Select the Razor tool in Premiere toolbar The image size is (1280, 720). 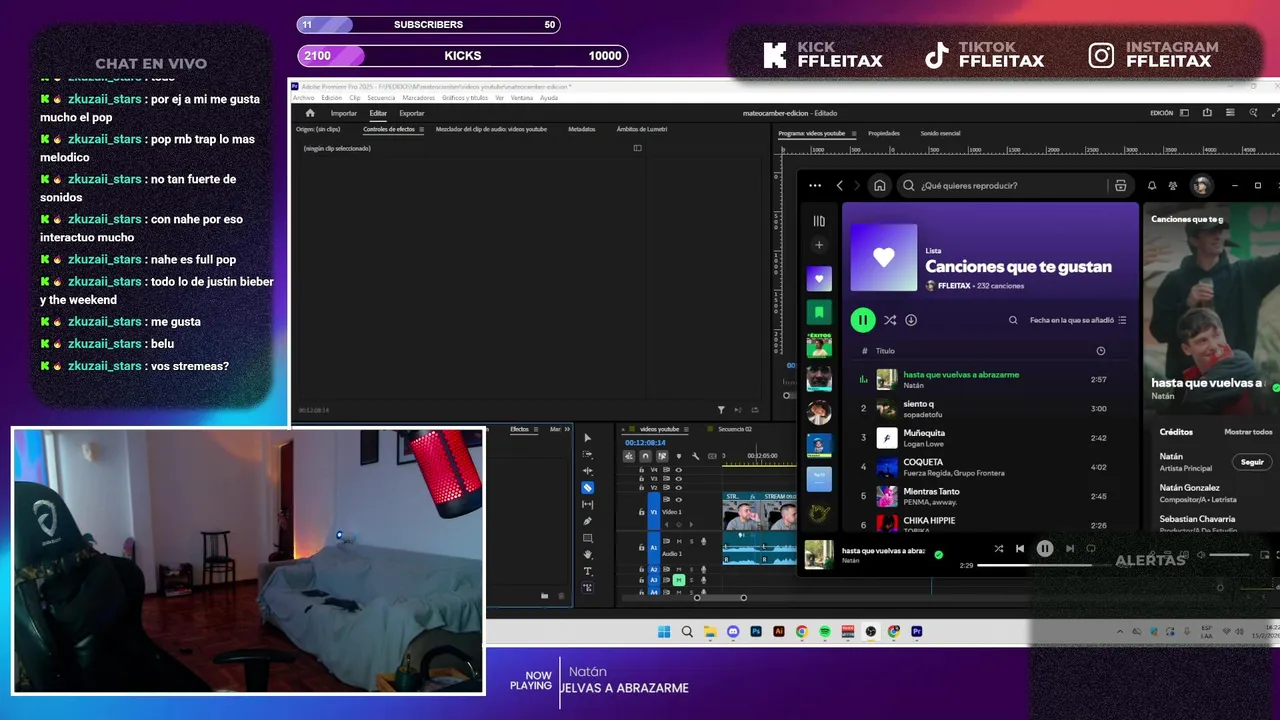pos(588,488)
